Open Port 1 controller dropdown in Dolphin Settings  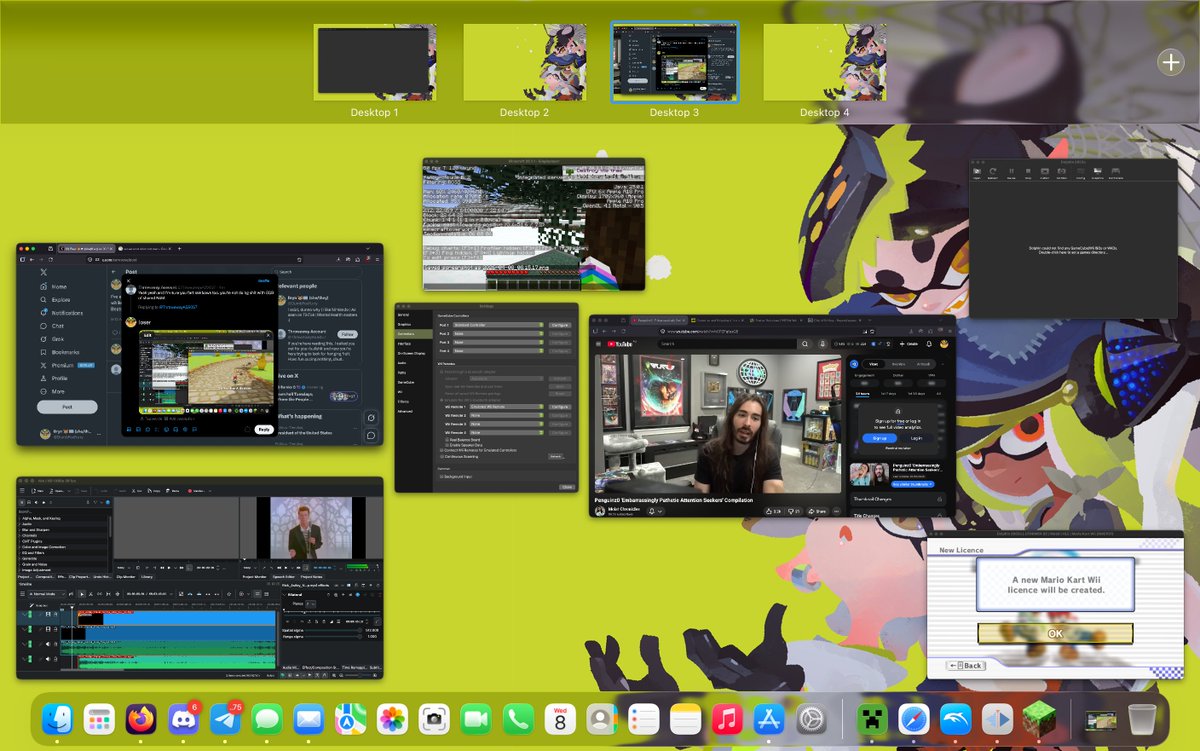tap(498, 325)
